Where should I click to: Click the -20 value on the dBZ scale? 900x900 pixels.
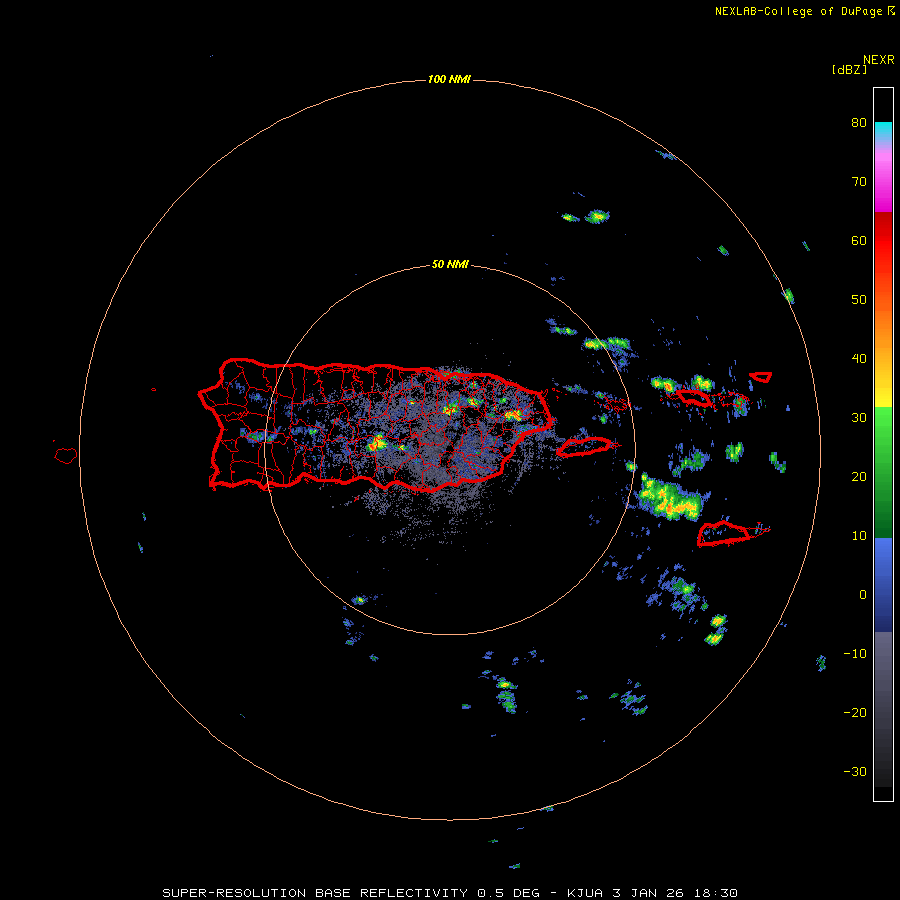point(855,713)
